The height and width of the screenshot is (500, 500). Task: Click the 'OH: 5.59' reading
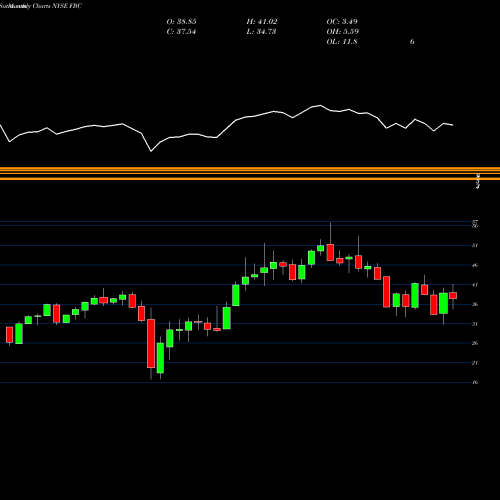(x=343, y=32)
